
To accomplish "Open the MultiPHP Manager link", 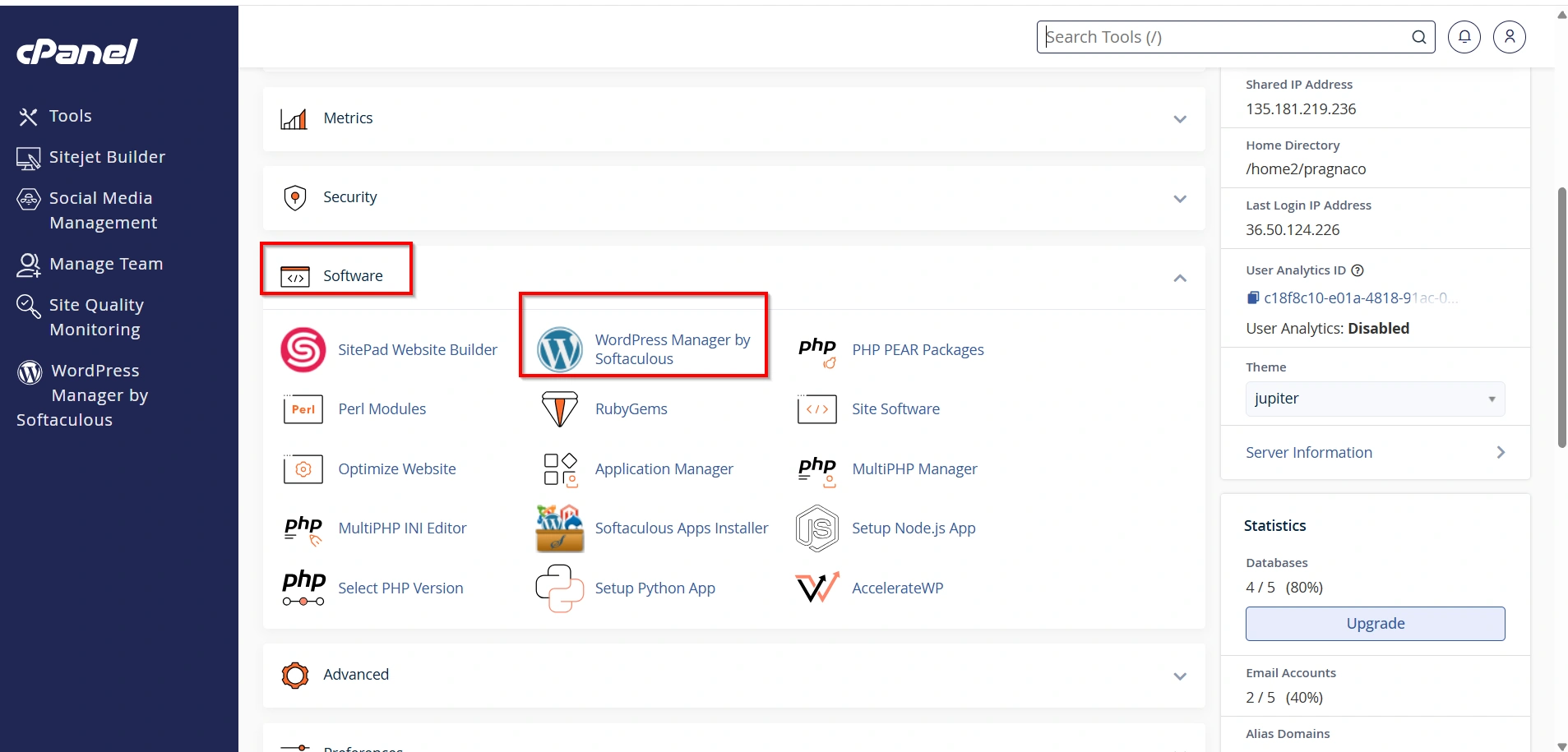I will pos(914,469).
